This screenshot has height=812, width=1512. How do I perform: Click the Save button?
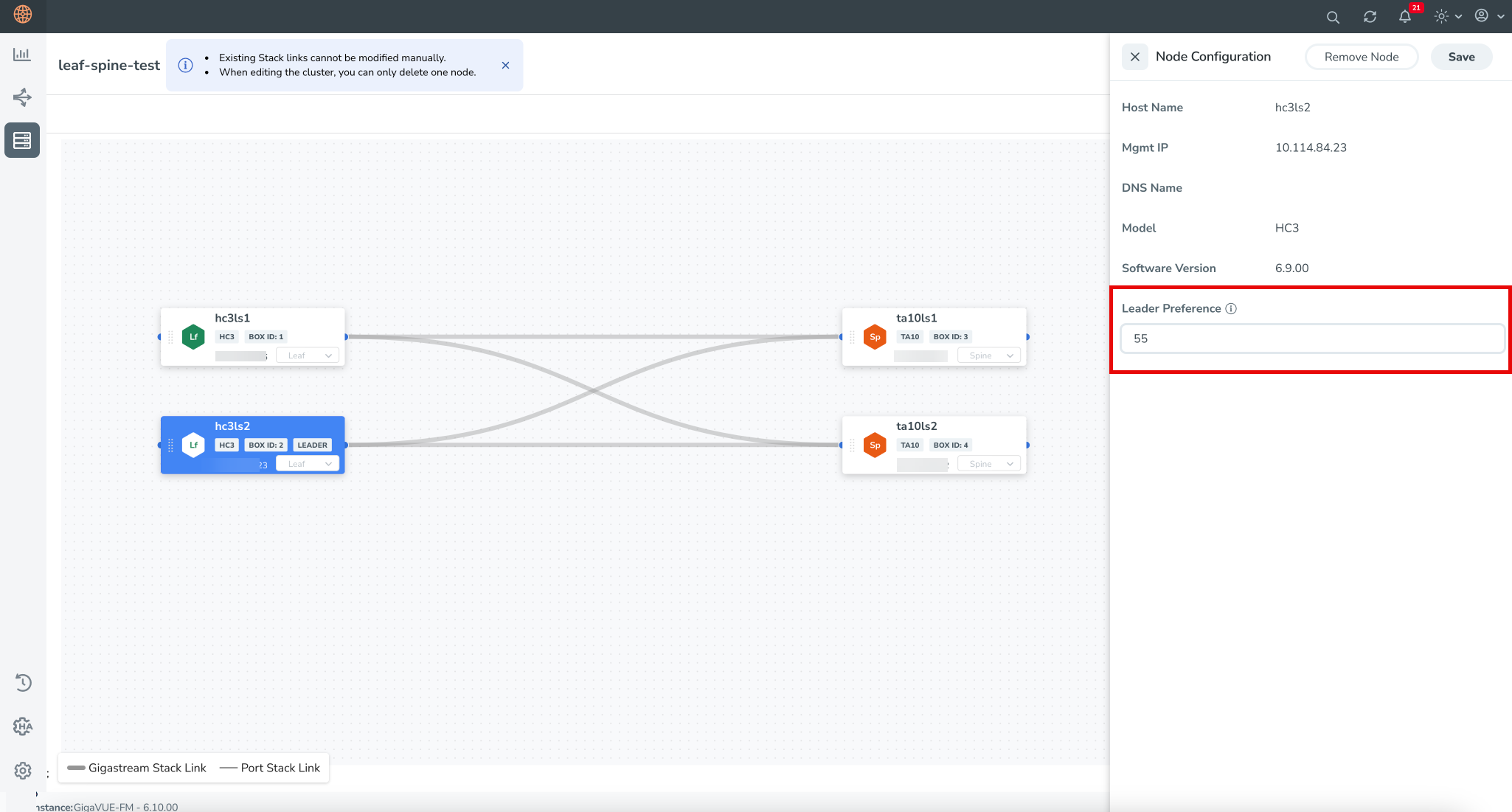(1460, 57)
